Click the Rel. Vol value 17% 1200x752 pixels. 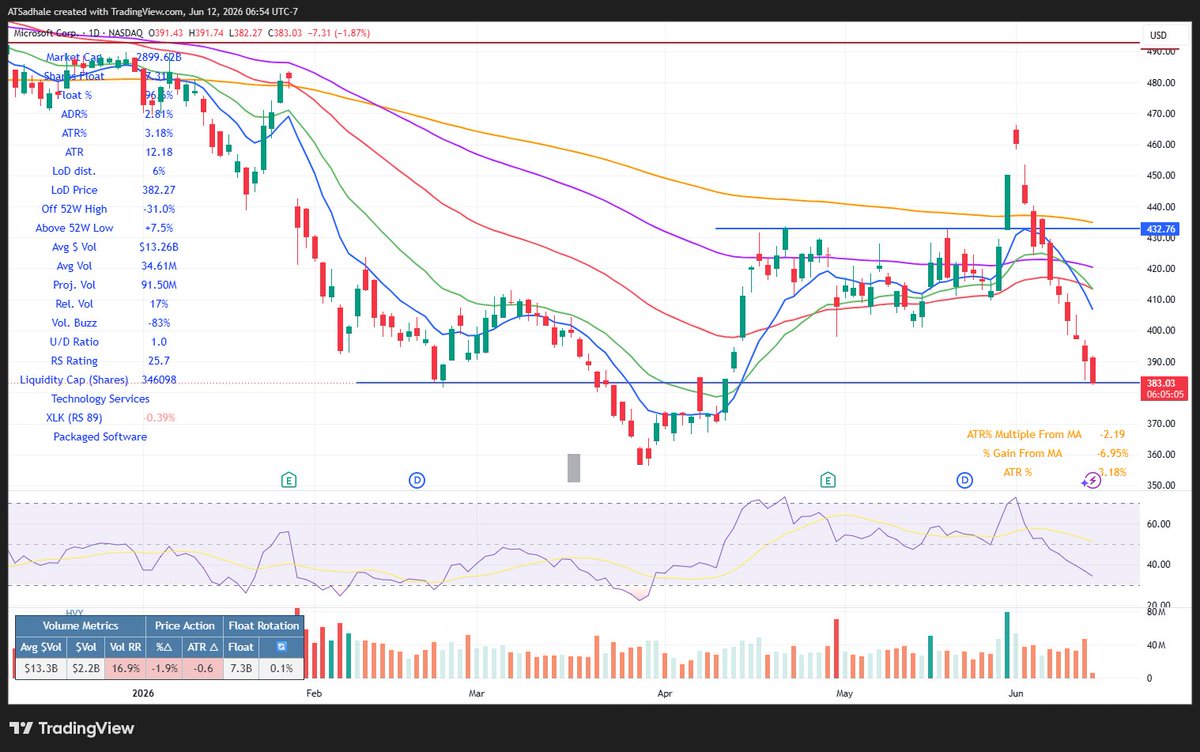159,304
